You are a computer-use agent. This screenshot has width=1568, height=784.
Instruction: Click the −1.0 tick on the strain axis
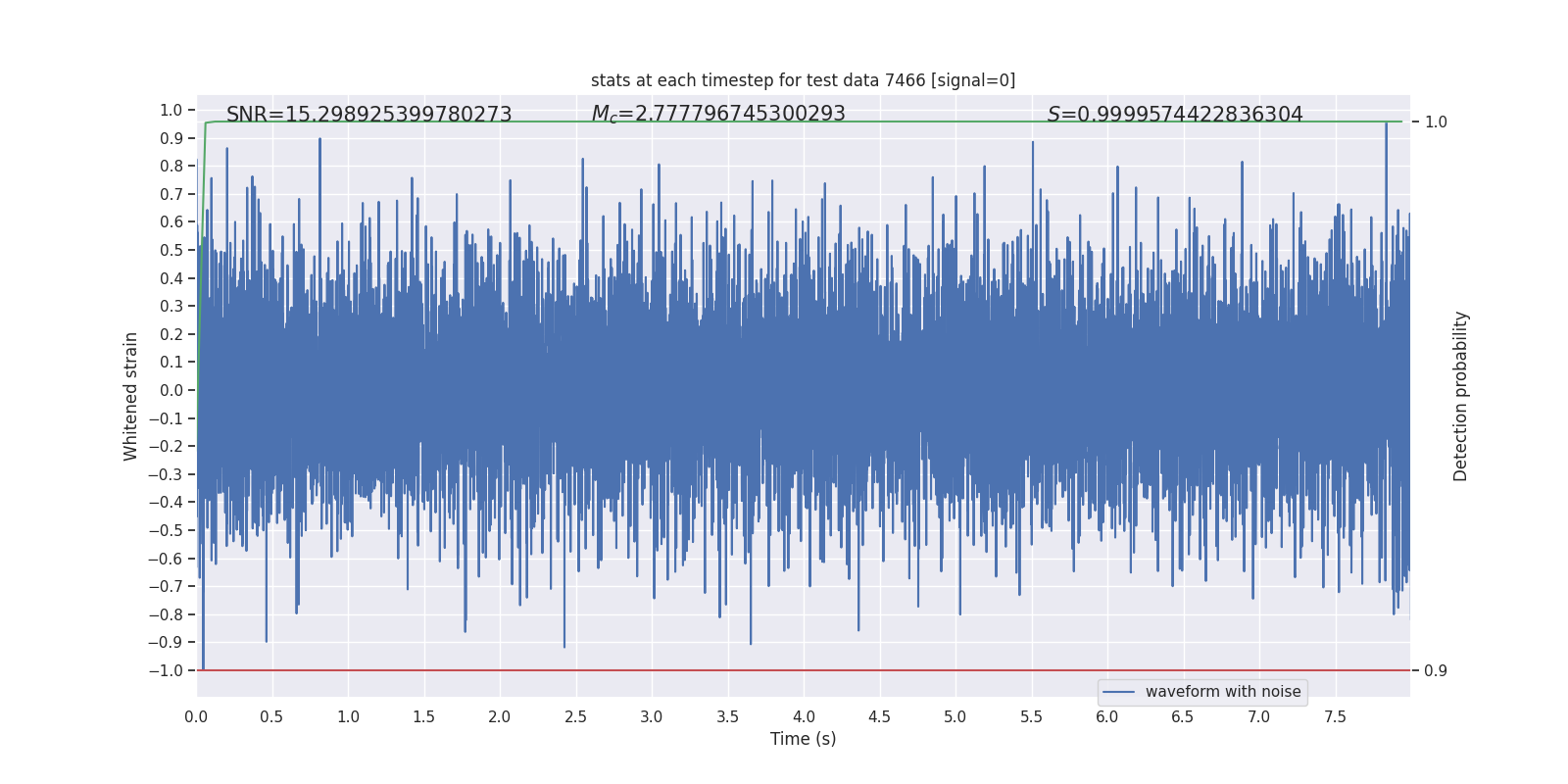[x=166, y=670]
